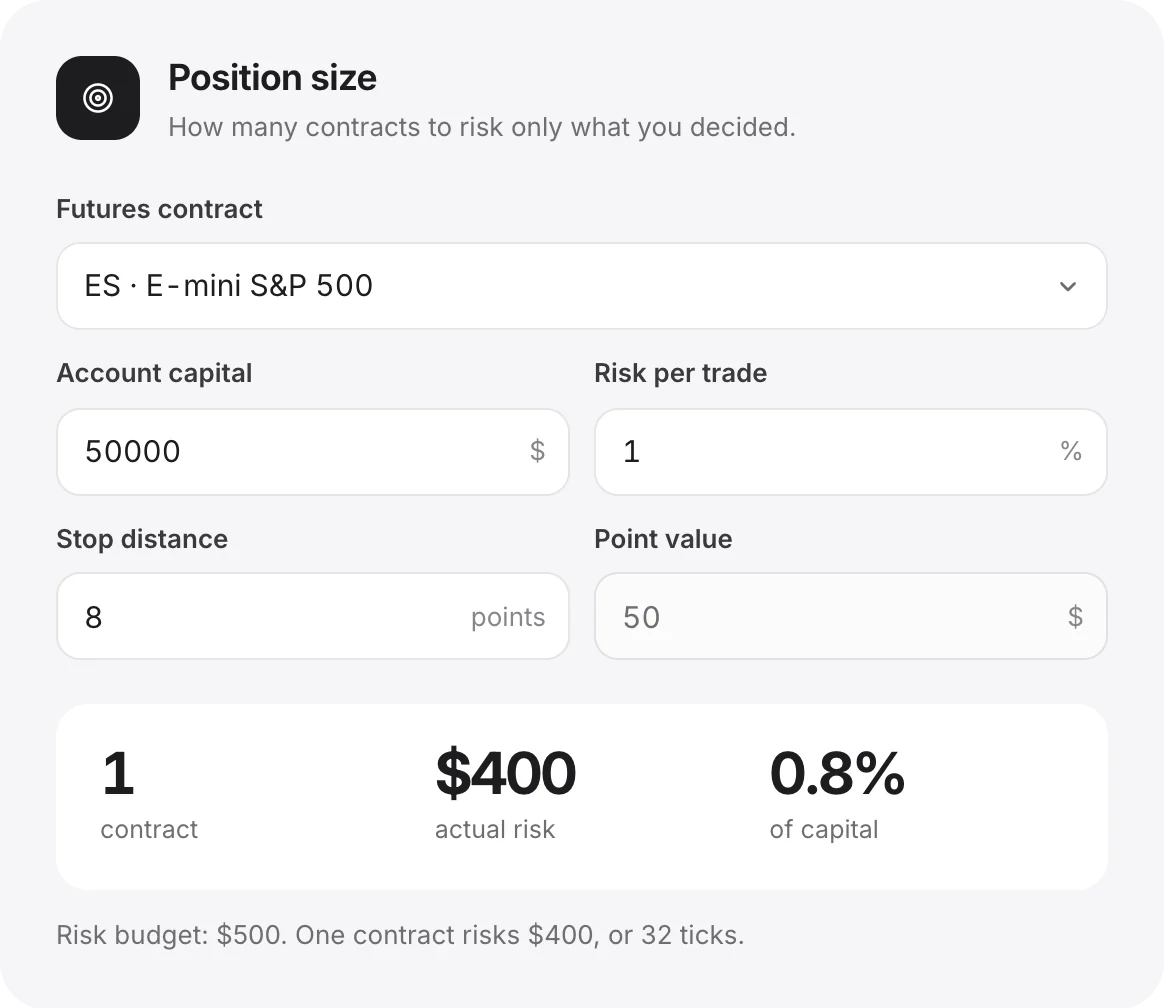Focus the Stop distance input field
Viewport: 1164px width, 1008px height.
[313, 616]
